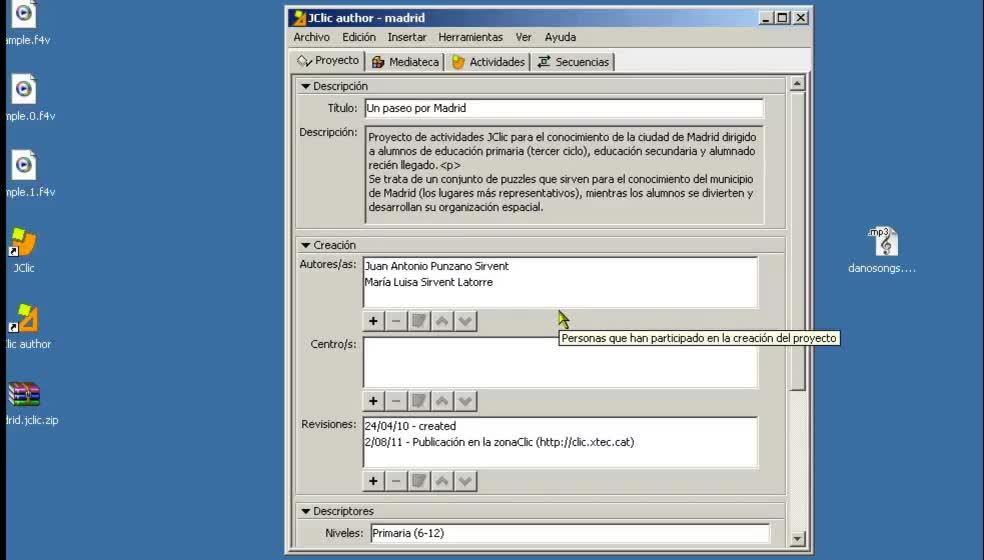Minimize the JClic author window
Image resolution: width=984 pixels, height=560 pixels.
coord(766,18)
